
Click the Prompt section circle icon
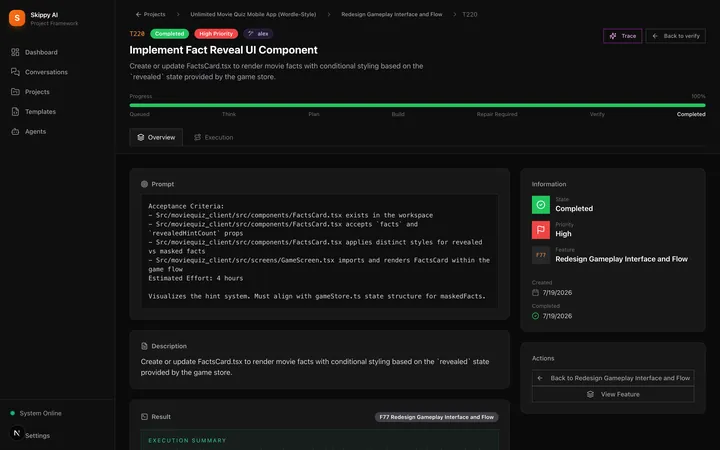coord(144,184)
